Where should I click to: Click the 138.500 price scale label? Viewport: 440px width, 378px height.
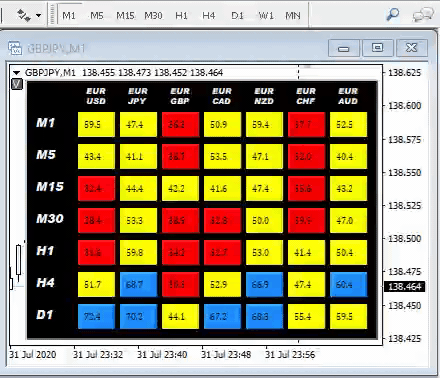pyautogui.click(x=405, y=238)
